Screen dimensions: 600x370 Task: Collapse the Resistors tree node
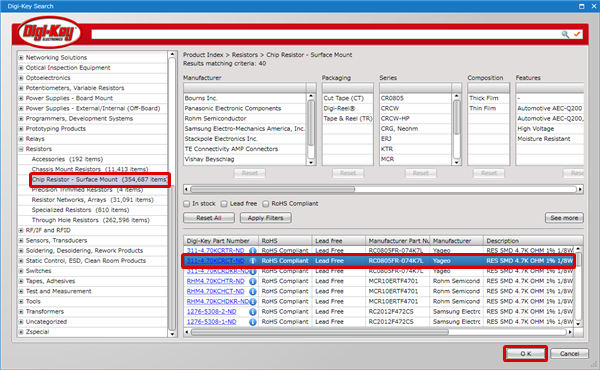click(x=21, y=149)
